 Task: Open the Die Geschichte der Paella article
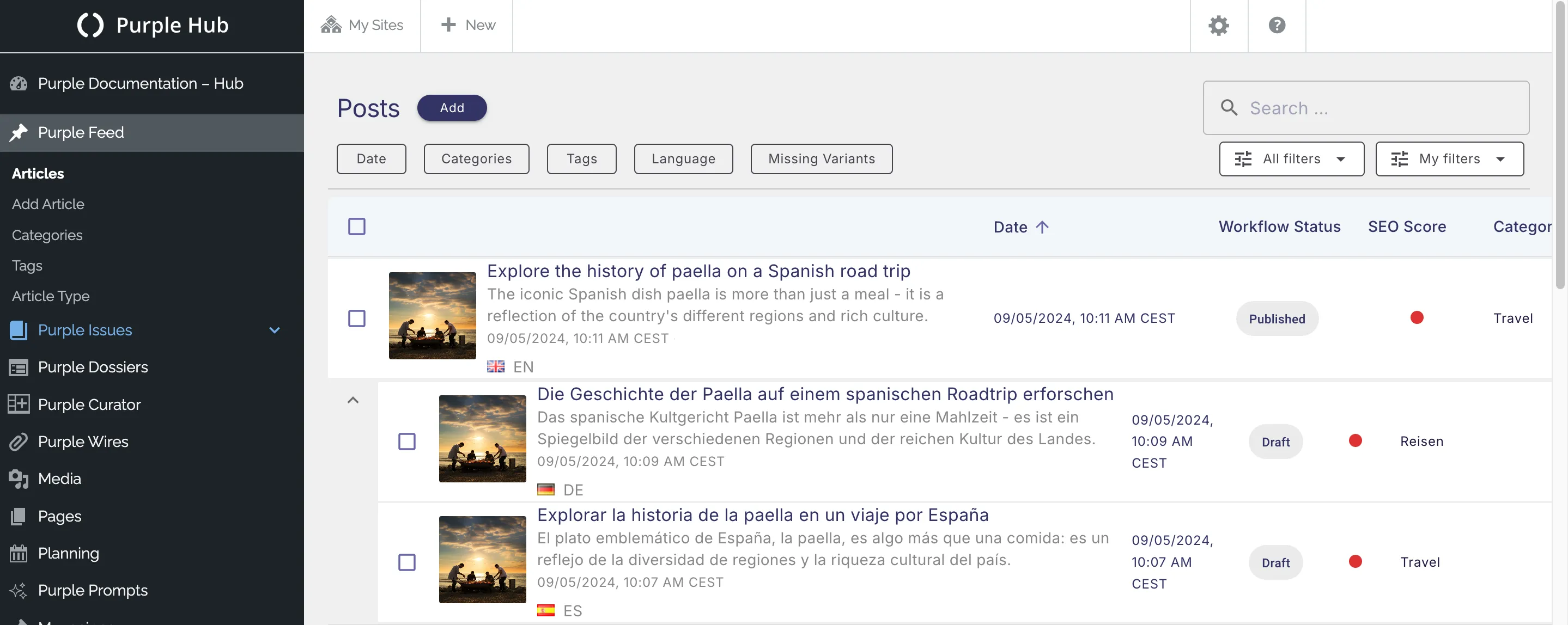click(825, 394)
